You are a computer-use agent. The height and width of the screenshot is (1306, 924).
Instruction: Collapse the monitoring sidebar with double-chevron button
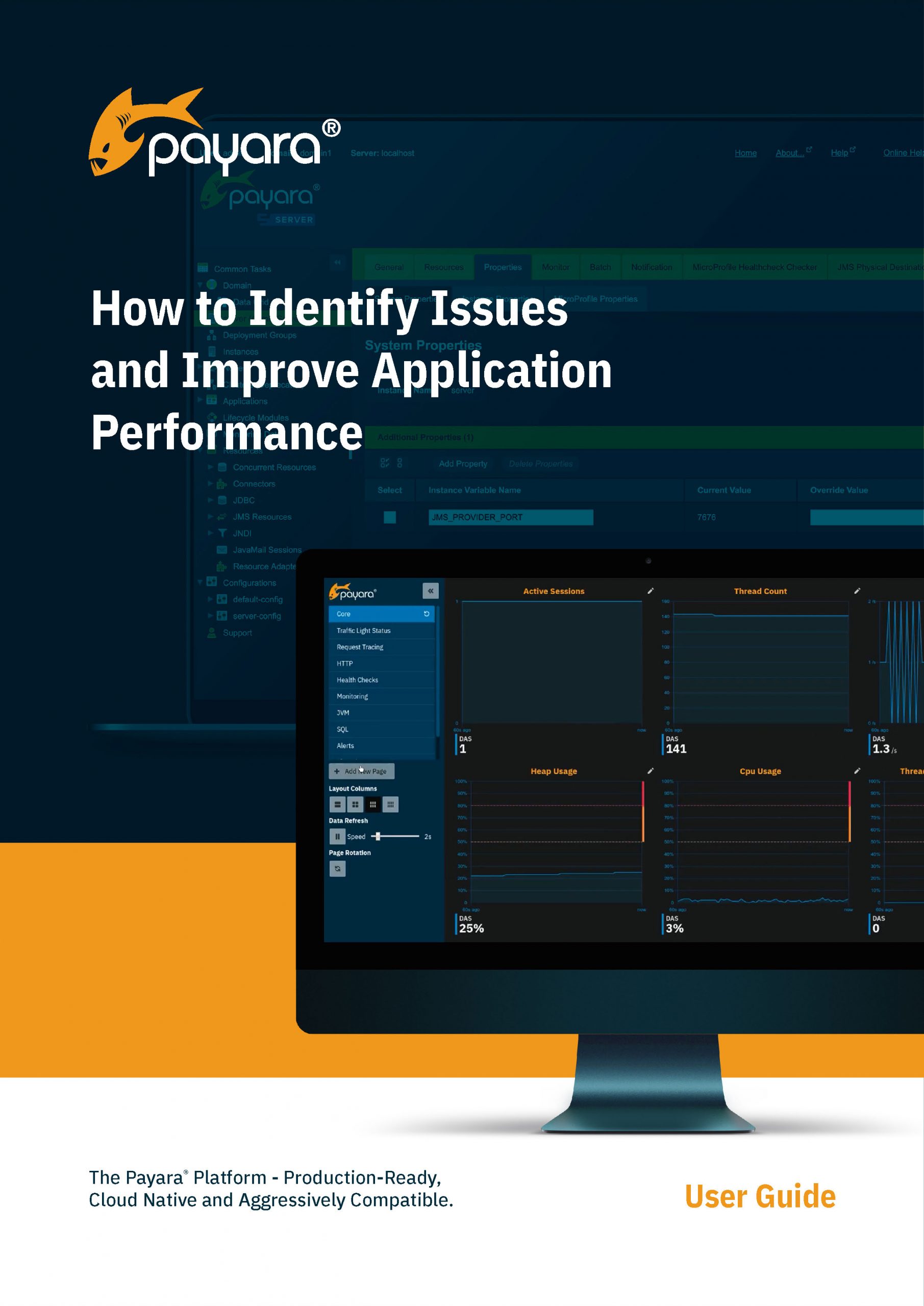(x=430, y=591)
